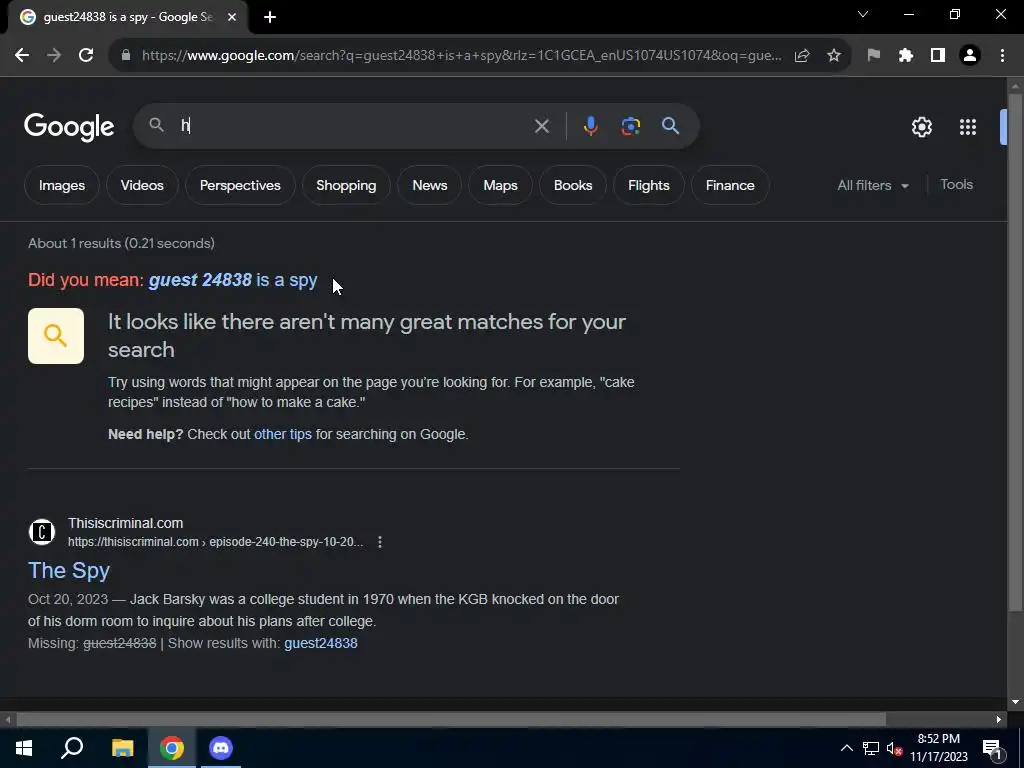Open File Explorer from taskbar
The width and height of the screenshot is (1024, 768).
(x=122, y=748)
